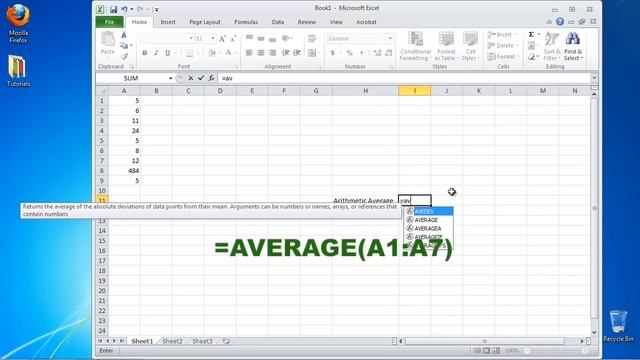Screen dimensions: 640x360
Task: Open the Name Box dropdown arrow
Action: (170, 78)
